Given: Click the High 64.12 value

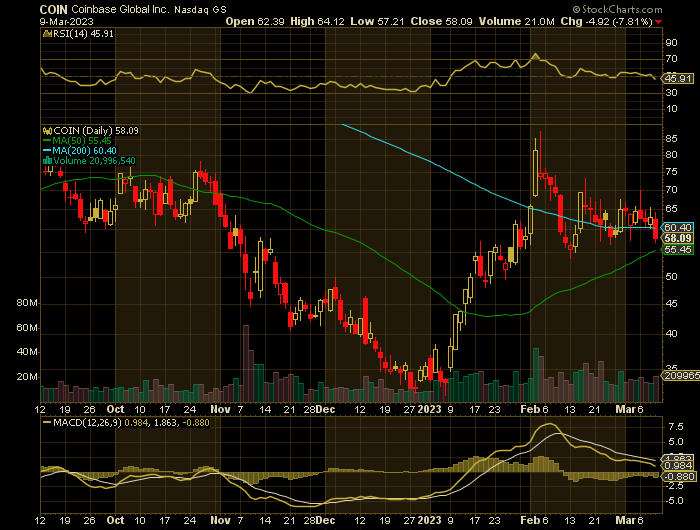Looking at the screenshot, I should pyautogui.click(x=317, y=21).
